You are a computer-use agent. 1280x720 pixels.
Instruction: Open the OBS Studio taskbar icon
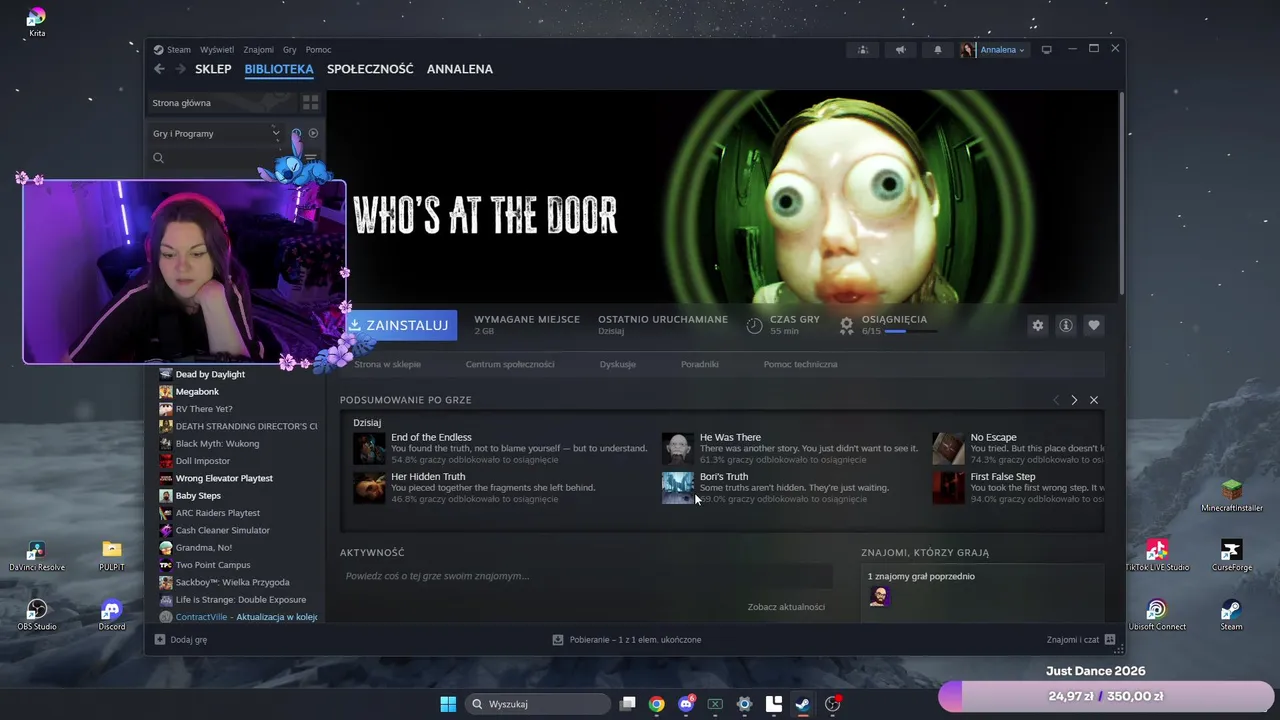point(832,704)
